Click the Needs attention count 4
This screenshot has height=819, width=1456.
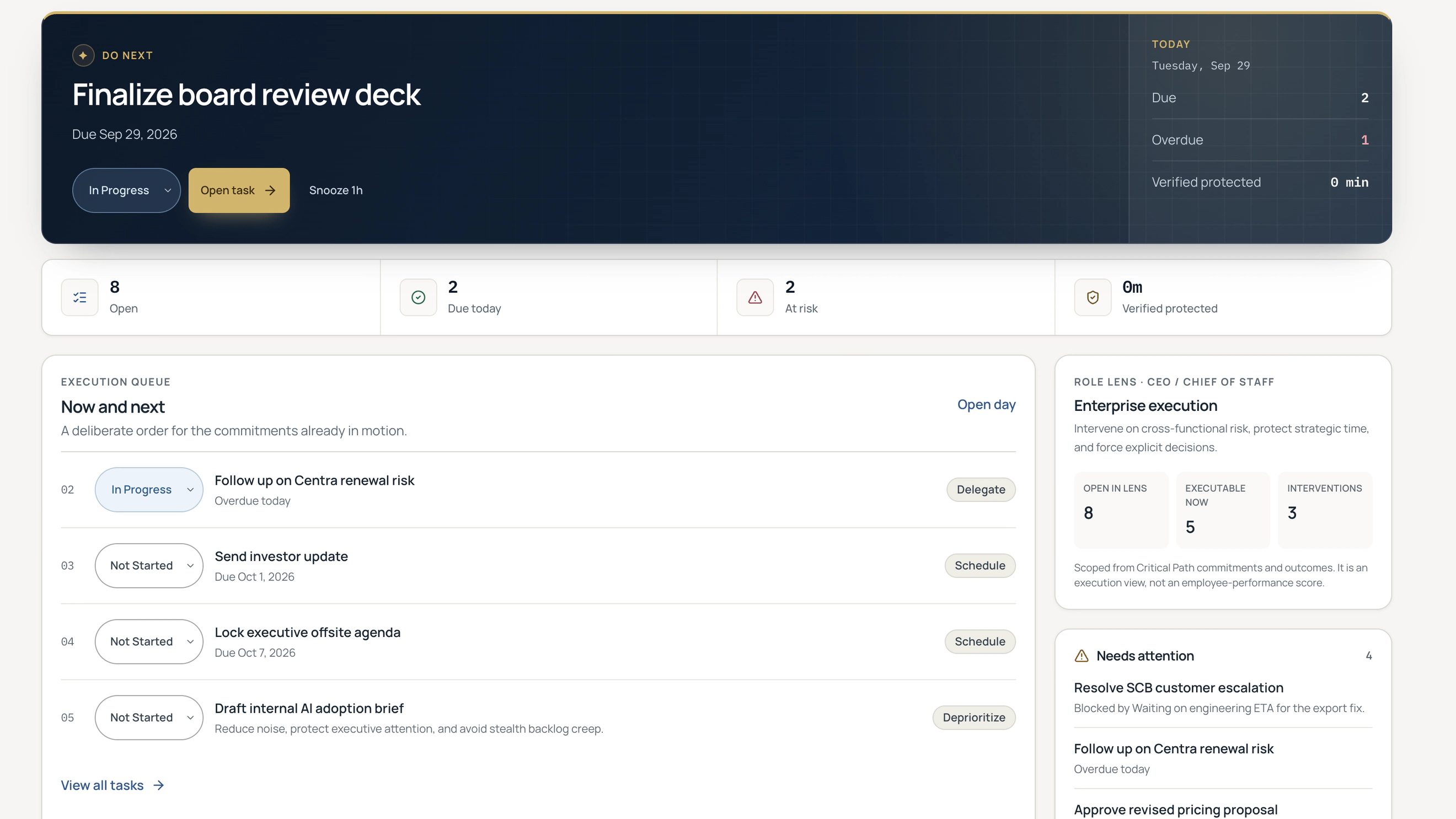(x=1369, y=656)
